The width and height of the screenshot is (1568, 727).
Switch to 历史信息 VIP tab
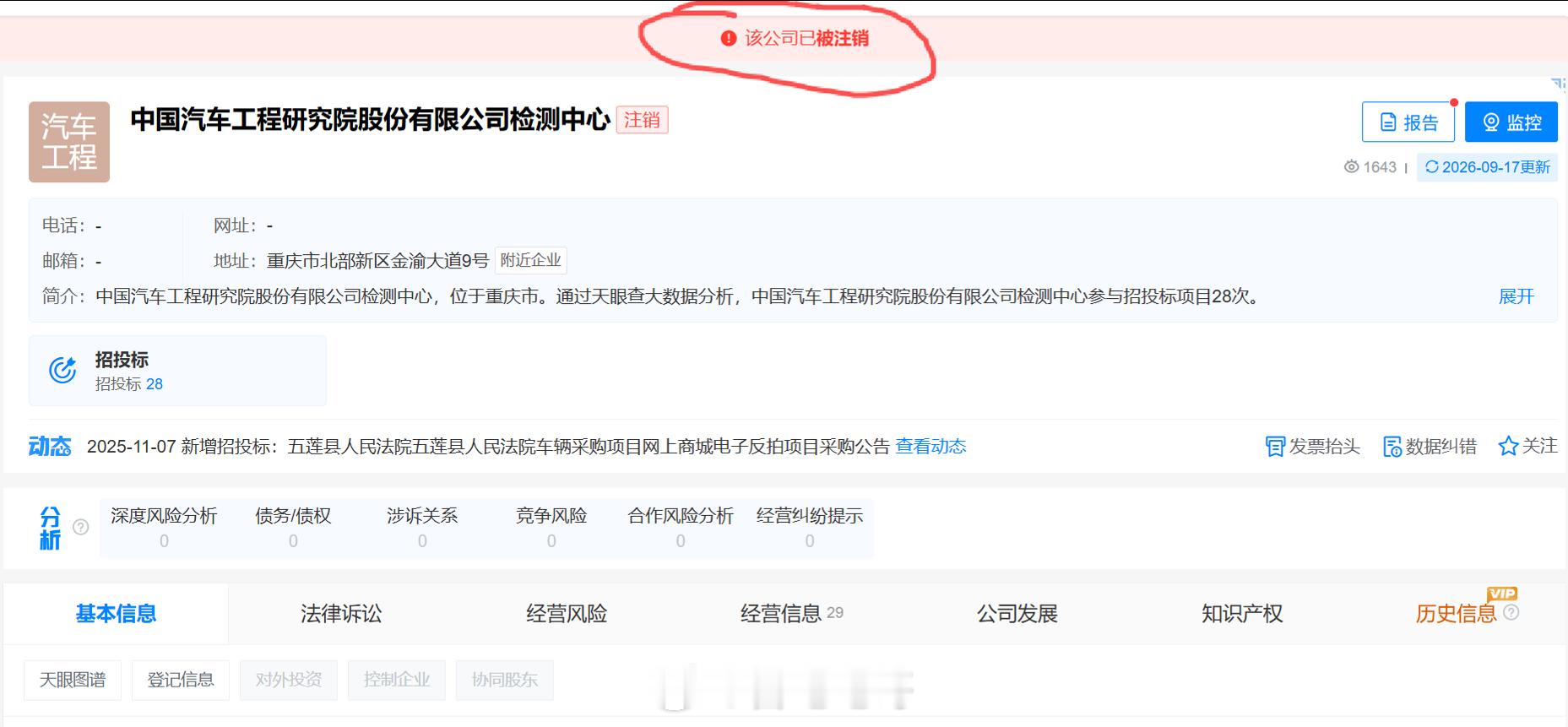click(x=1457, y=614)
